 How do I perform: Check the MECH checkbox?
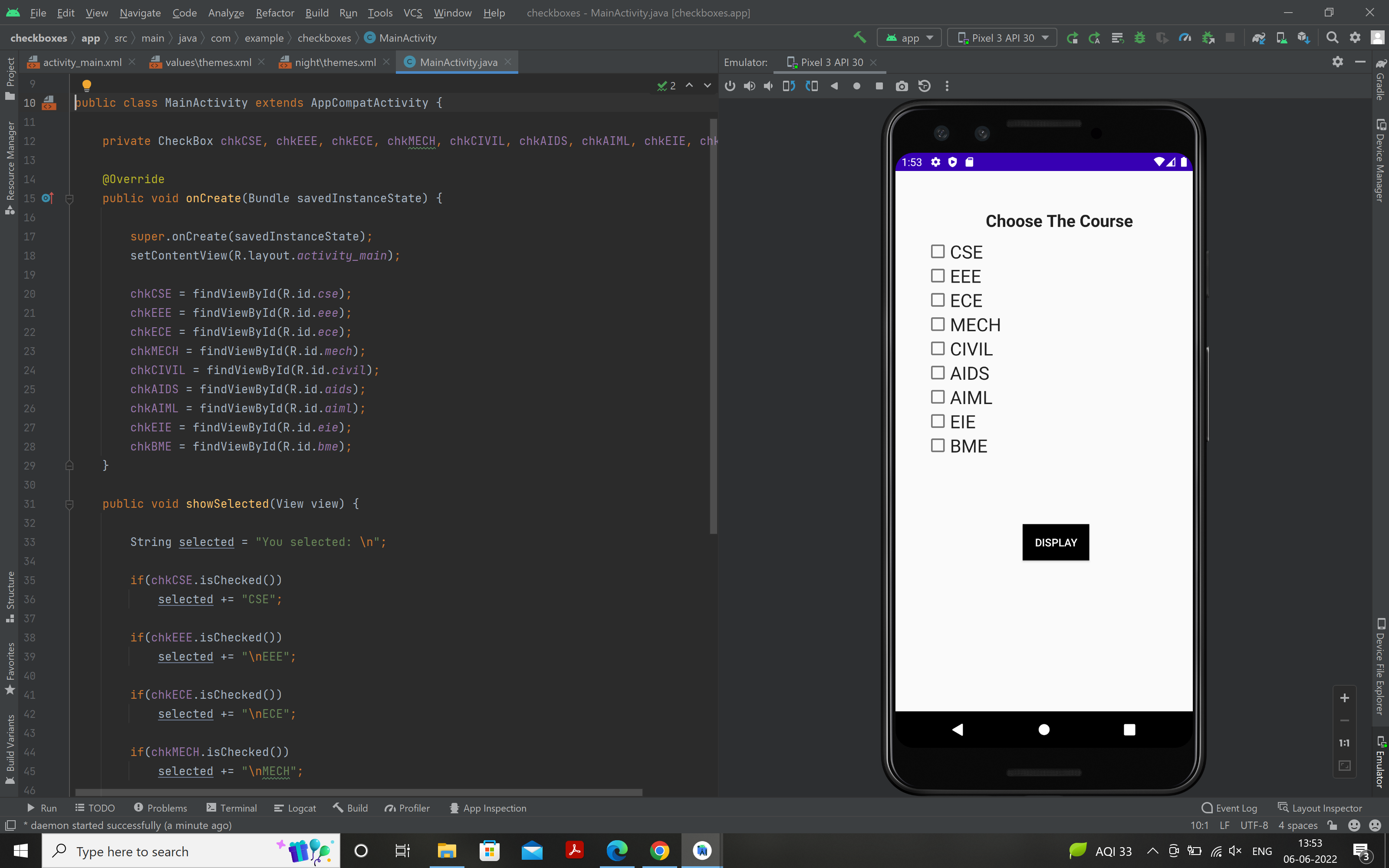[x=937, y=324]
